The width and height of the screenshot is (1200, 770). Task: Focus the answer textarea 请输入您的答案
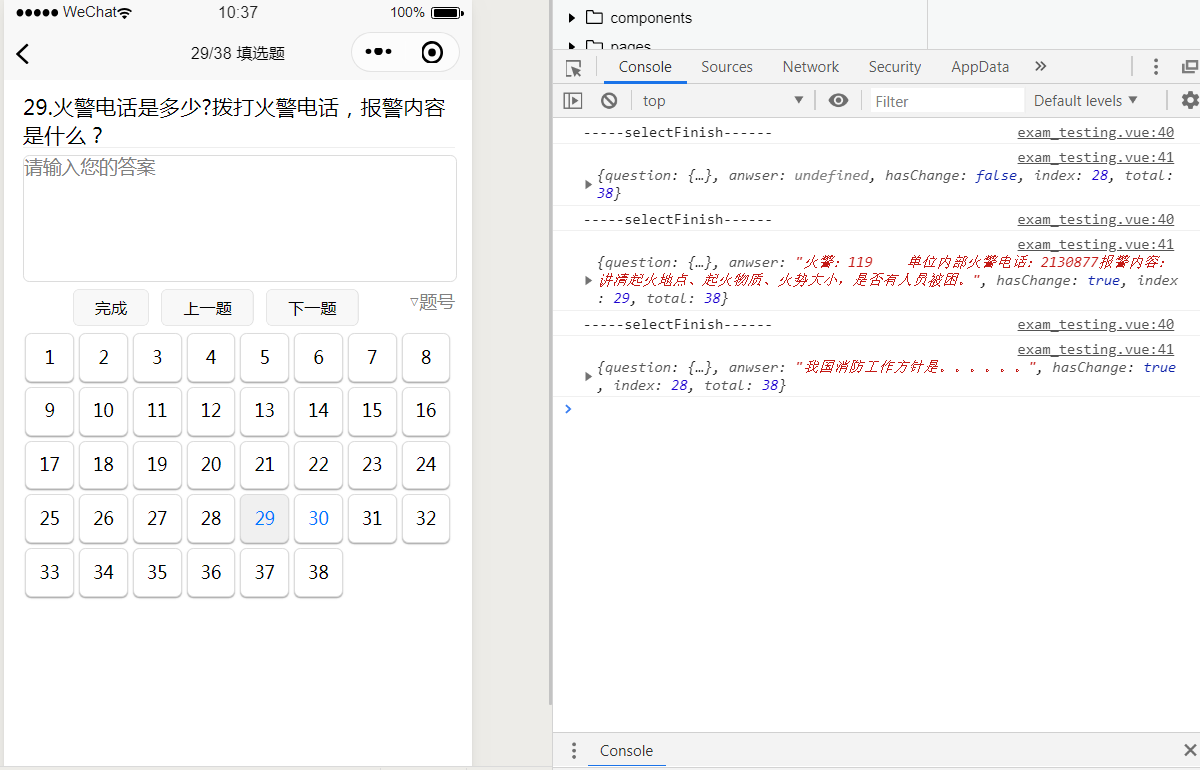240,218
